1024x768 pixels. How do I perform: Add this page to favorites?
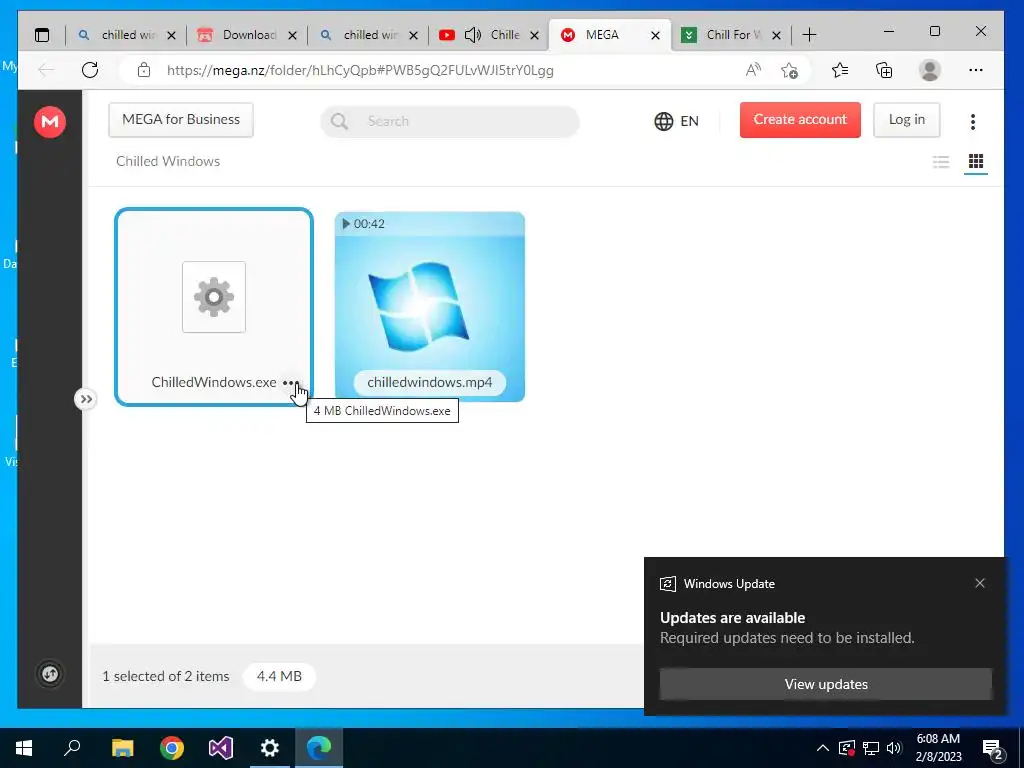pyautogui.click(x=789, y=70)
